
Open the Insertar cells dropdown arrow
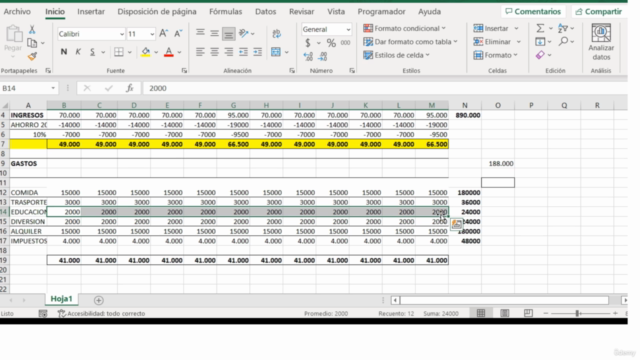point(516,28)
